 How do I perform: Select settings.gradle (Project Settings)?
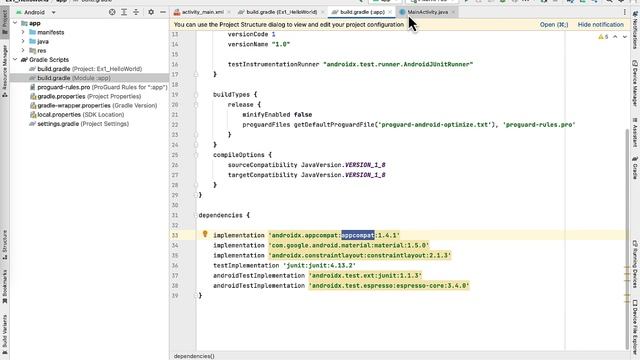79,124
